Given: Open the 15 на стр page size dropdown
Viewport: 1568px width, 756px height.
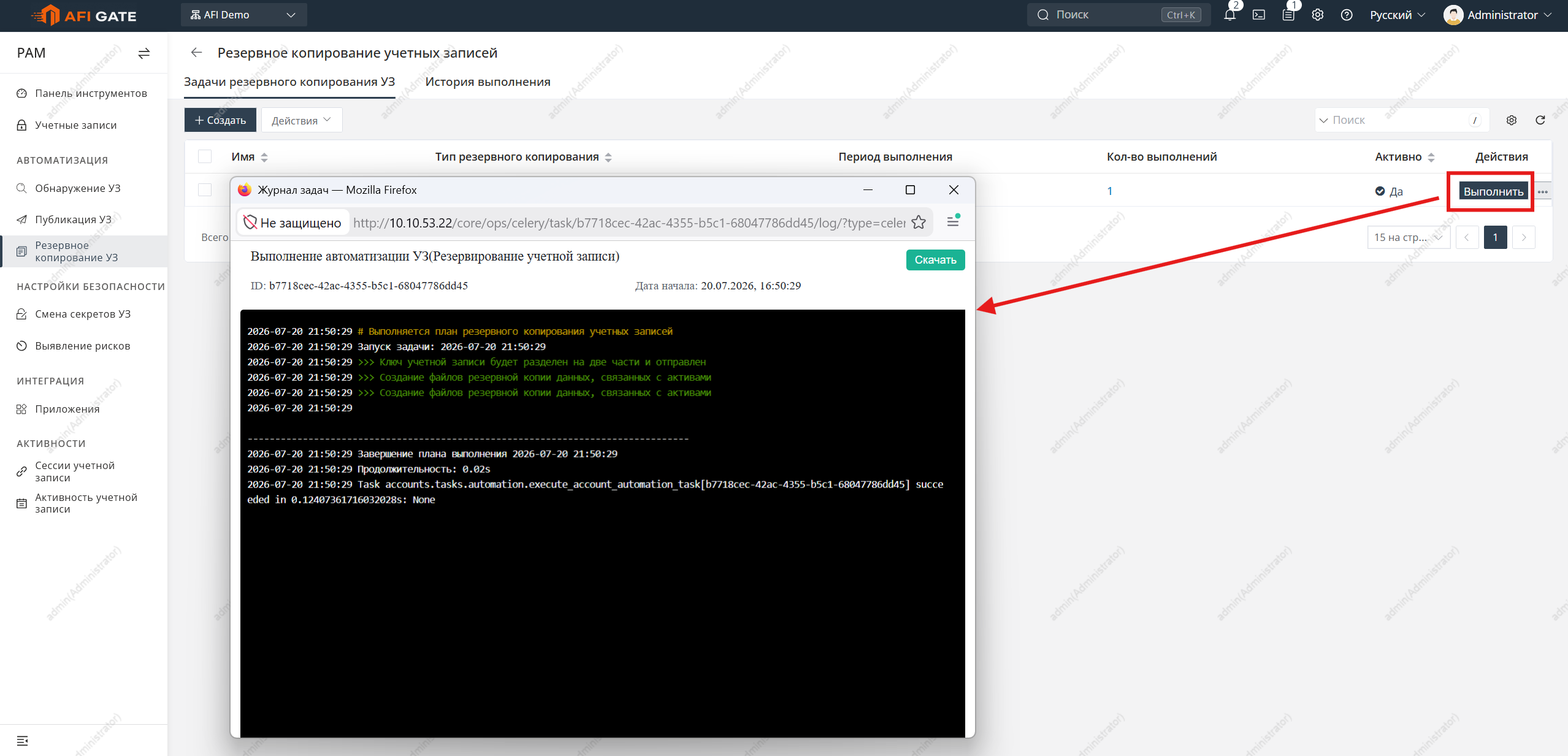Looking at the screenshot, I should [1409, 237].
